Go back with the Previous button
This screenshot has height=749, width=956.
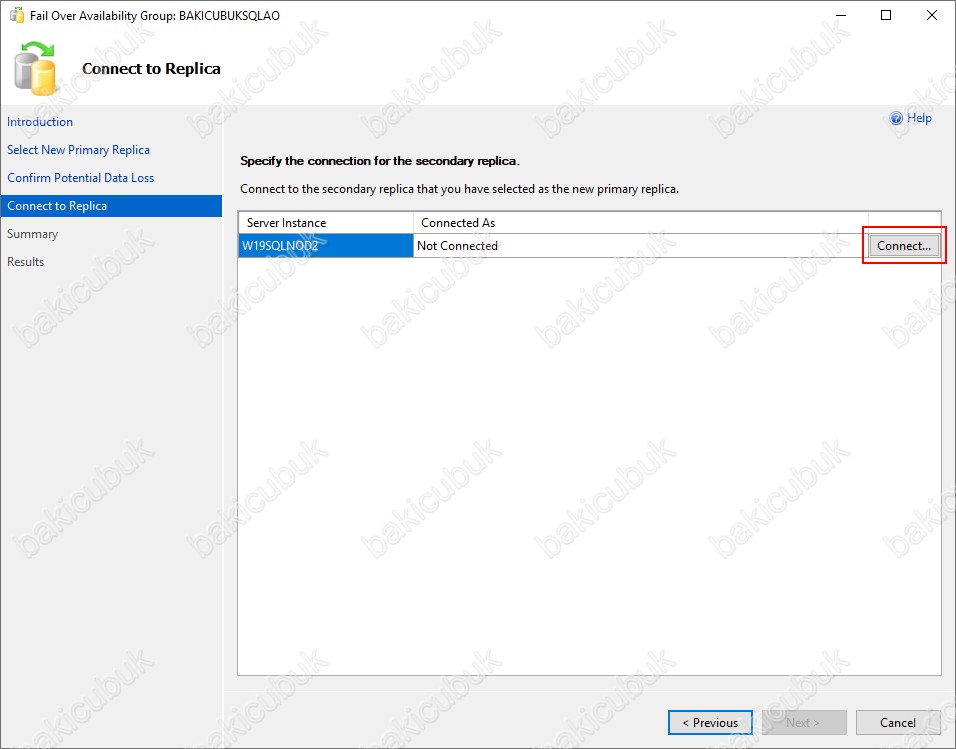(710, 723)
